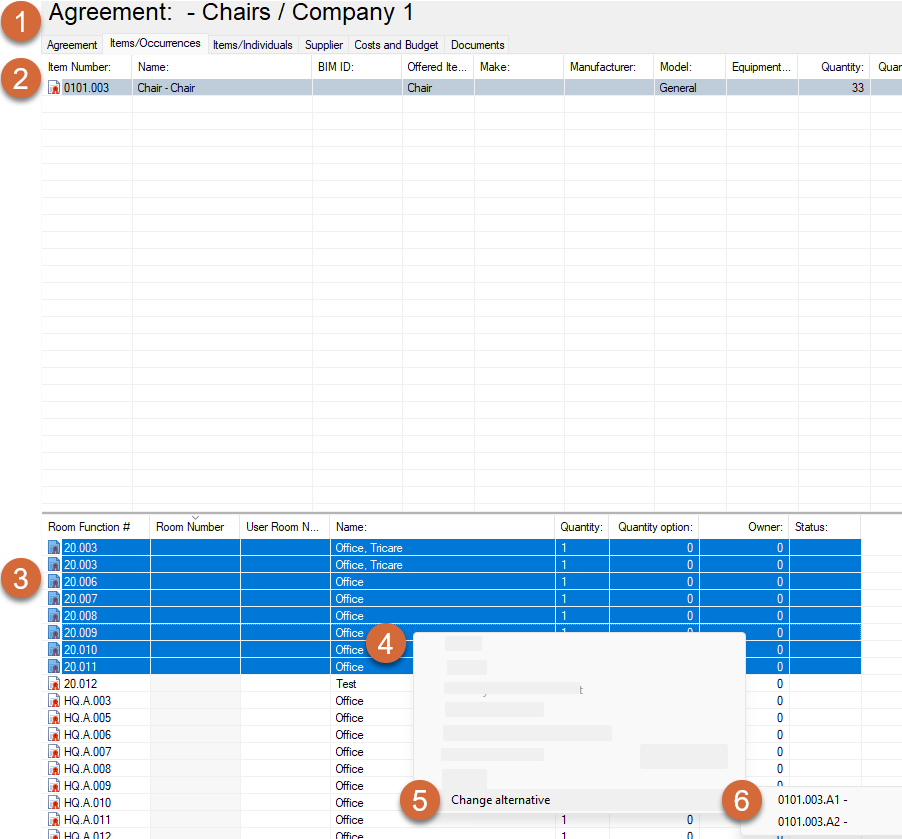
Task: Click the room icon for 20.006
Action: [x=54, y=582]
